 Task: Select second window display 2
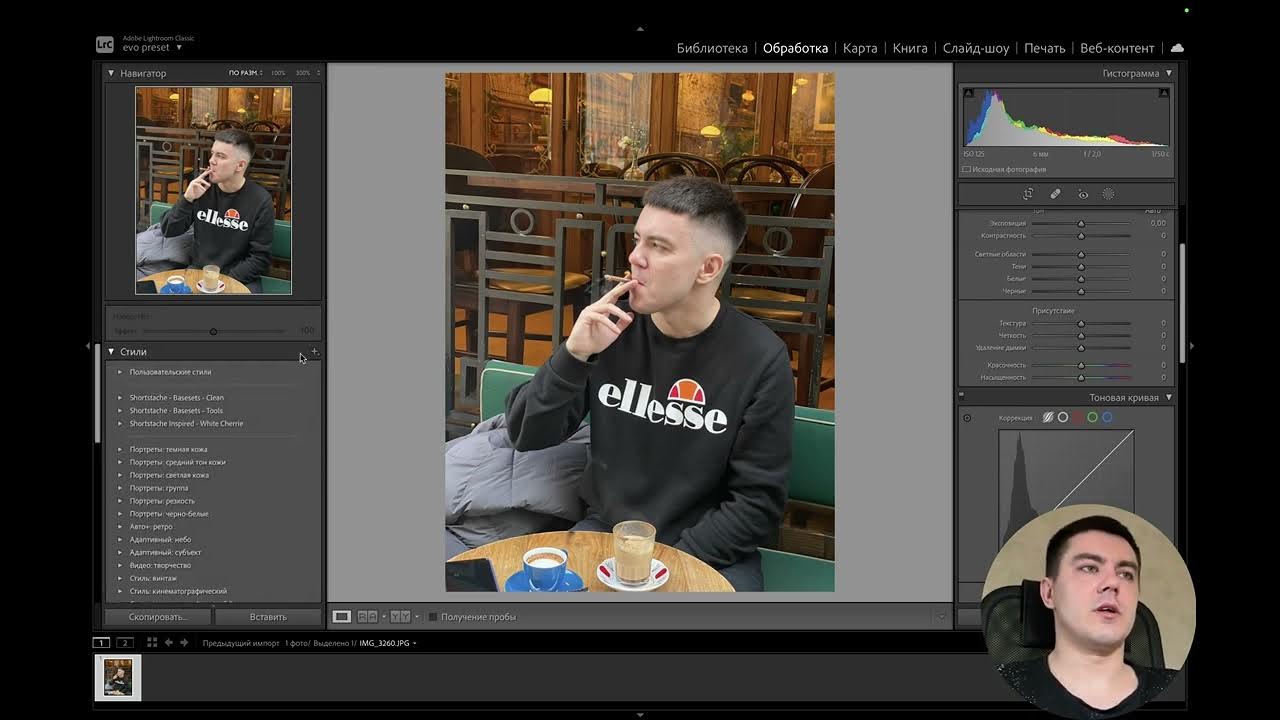coord(125,643)
